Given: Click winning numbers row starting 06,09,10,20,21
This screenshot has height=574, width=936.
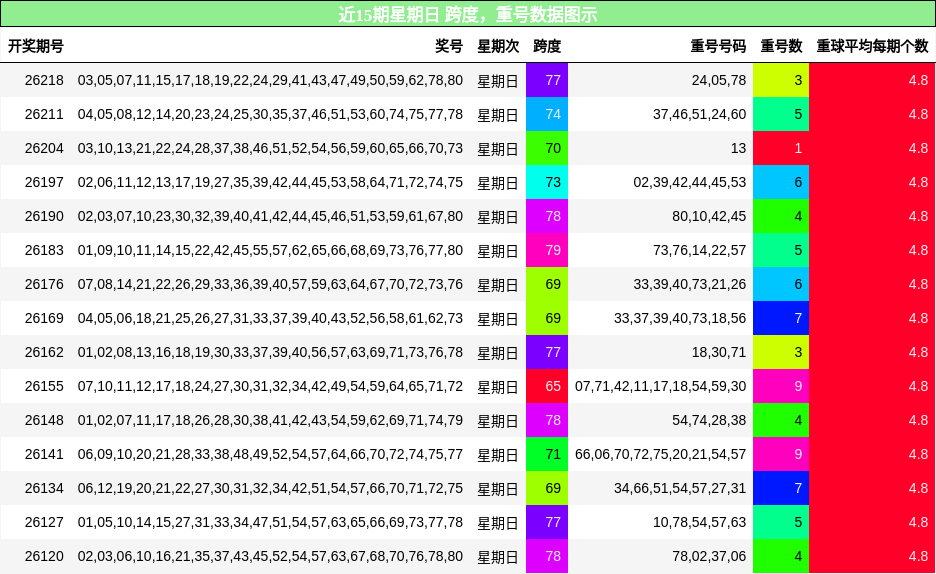Looking at the screenshot, I should [270, 455].
